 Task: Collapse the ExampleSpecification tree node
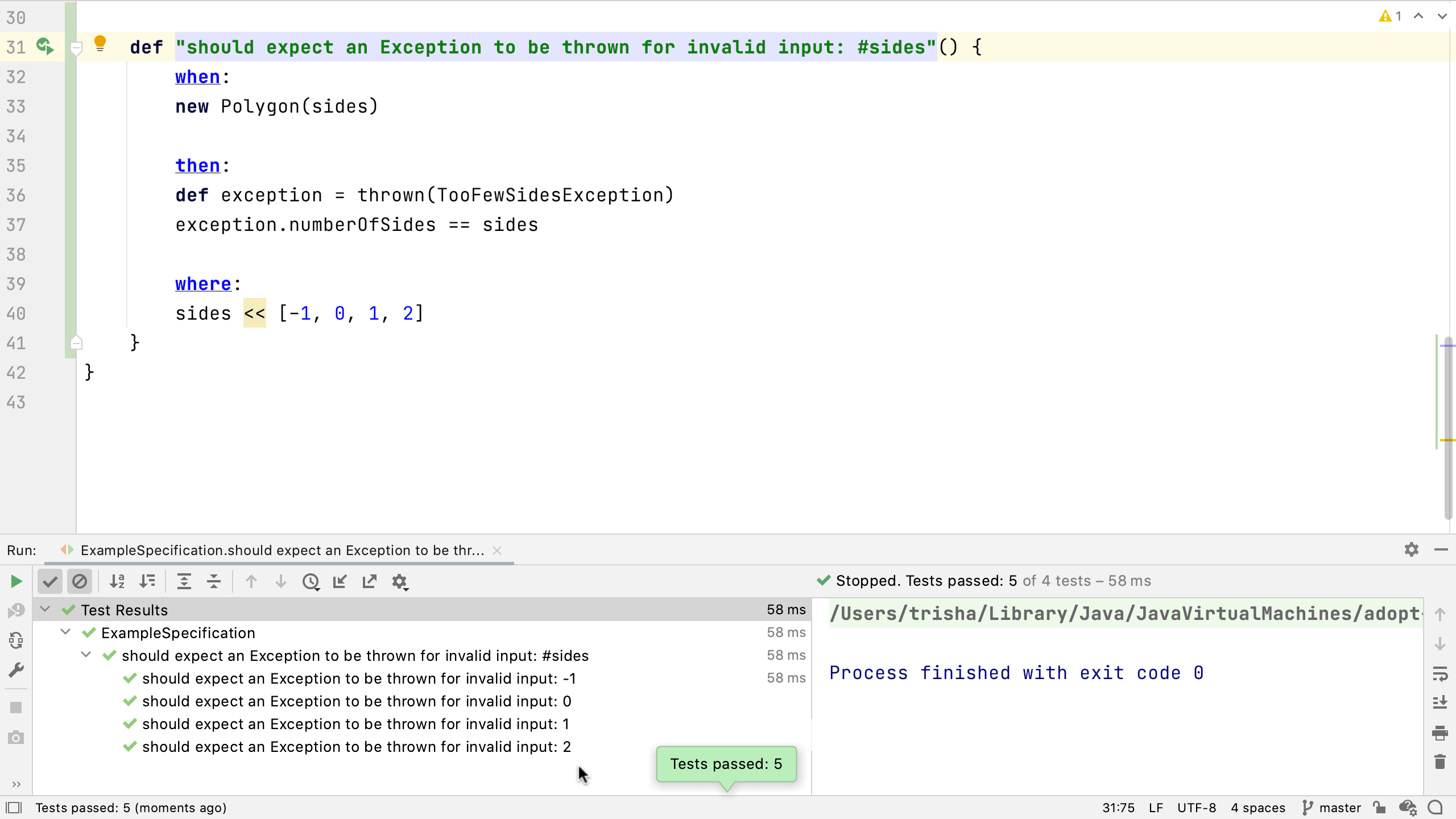[x=65, y=632]
